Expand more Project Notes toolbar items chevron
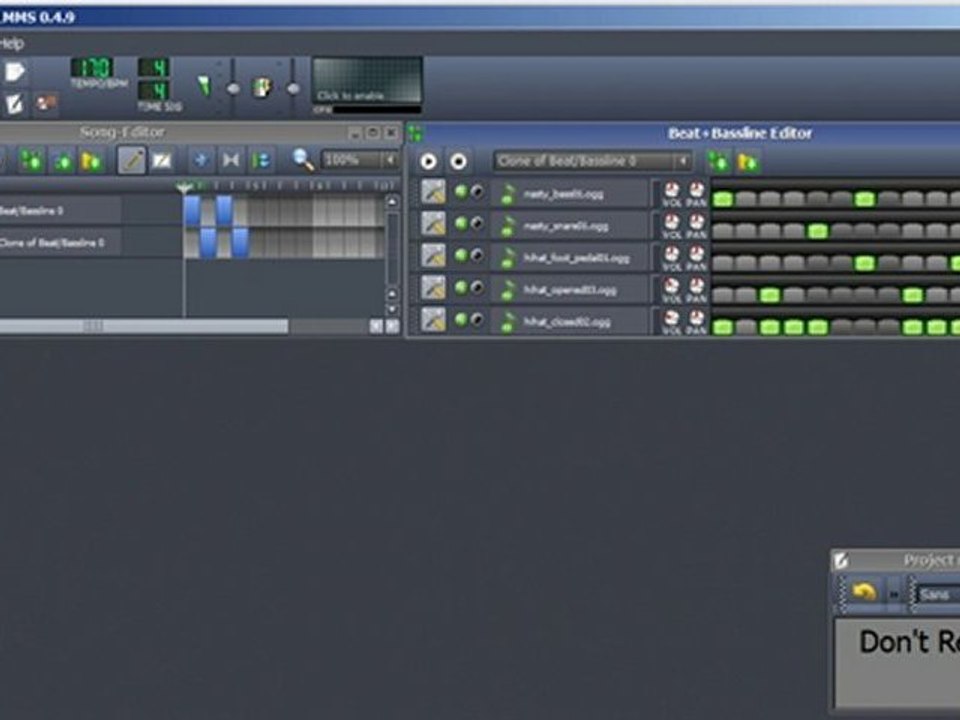Screen dimensions: 960x720 pyautogui.click(x=894, y=594)
